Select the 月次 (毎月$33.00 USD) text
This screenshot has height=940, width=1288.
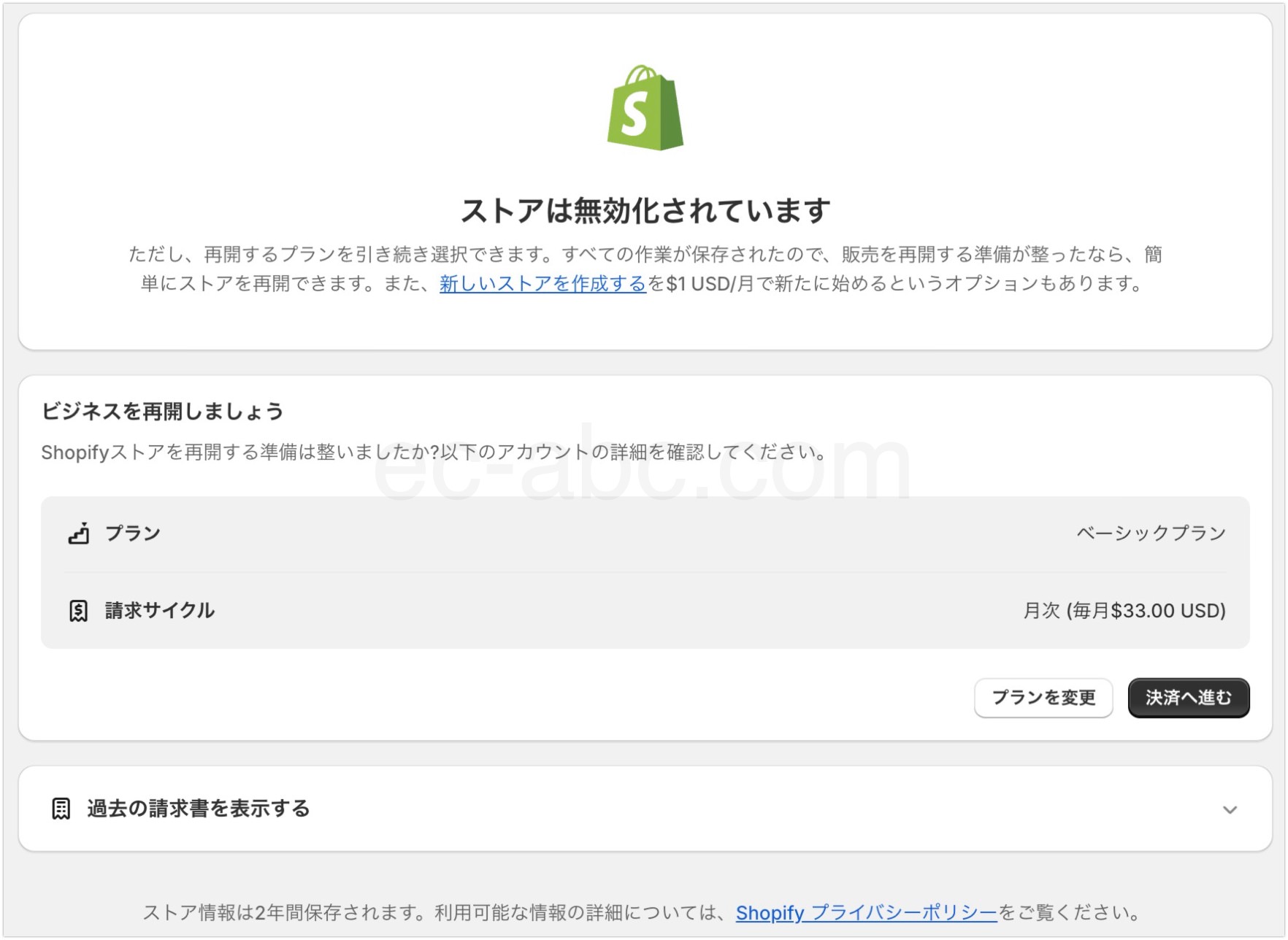click(x=1124, y=611)
